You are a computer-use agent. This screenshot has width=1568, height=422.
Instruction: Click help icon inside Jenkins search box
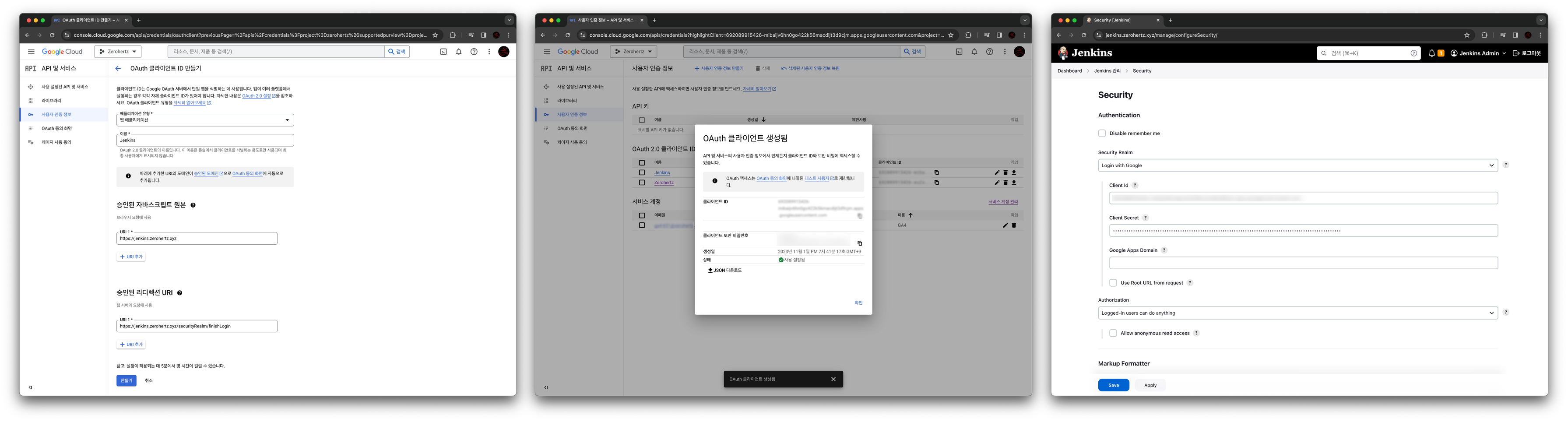click(x=1413, y=53)
